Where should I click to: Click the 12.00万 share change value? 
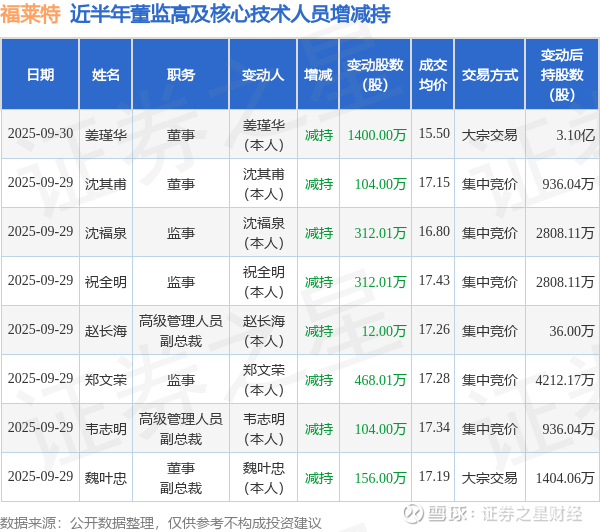click(x=384, y=331)
